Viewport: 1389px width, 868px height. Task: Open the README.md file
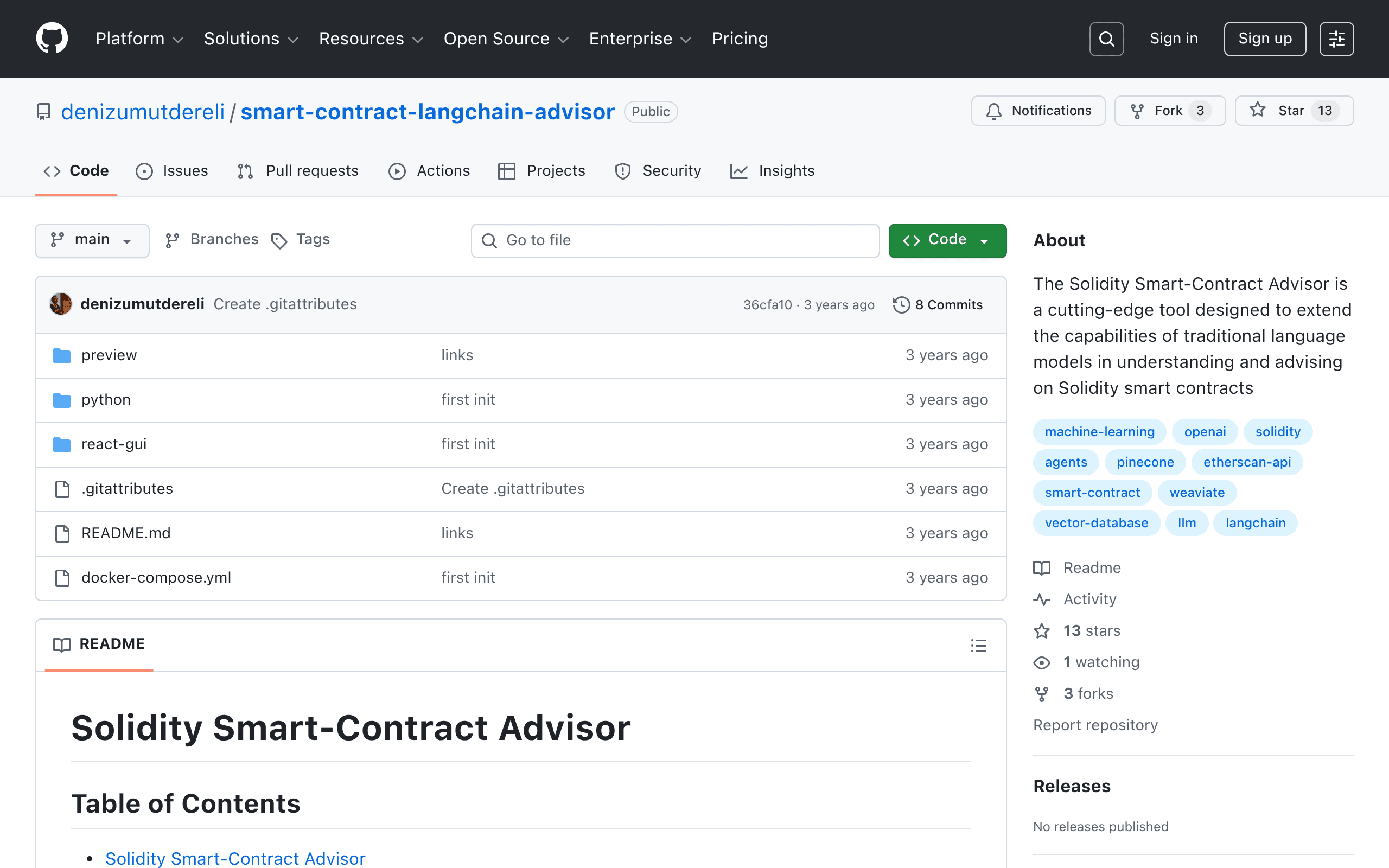tap(126, 533)
